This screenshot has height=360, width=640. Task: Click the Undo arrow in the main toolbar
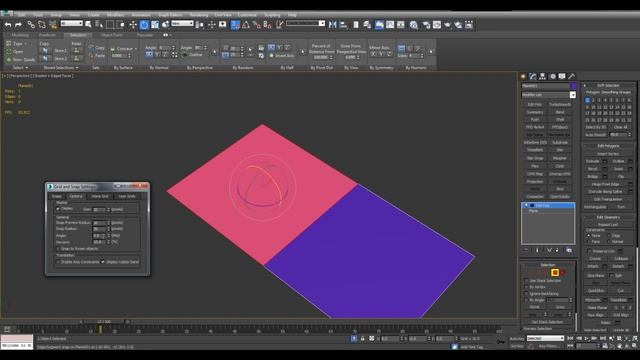[8, 25]
